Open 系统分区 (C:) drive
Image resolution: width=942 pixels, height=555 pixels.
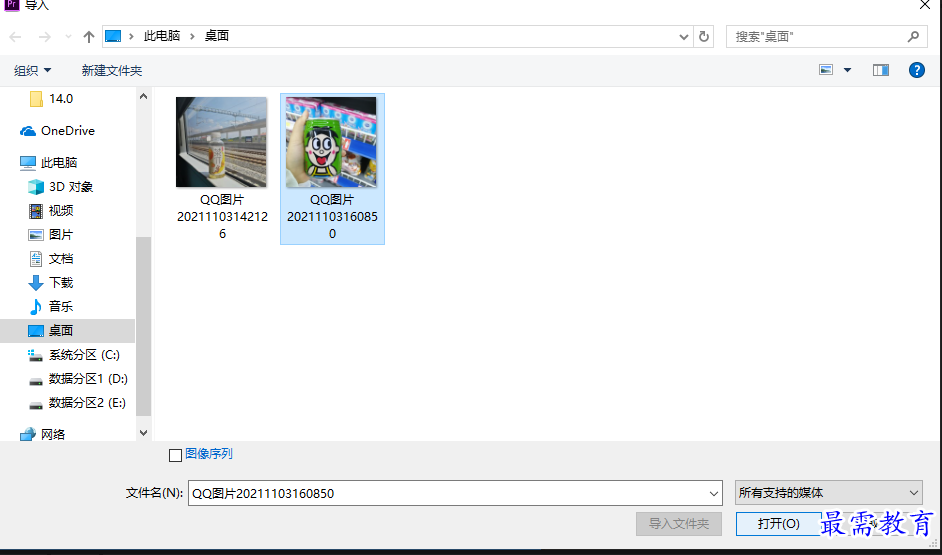pyautogui.click(x=74, y=355)
